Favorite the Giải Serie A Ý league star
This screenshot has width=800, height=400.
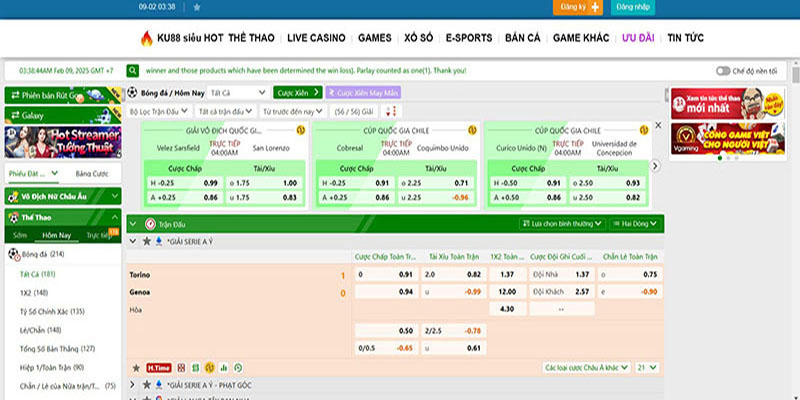point(148,242)
